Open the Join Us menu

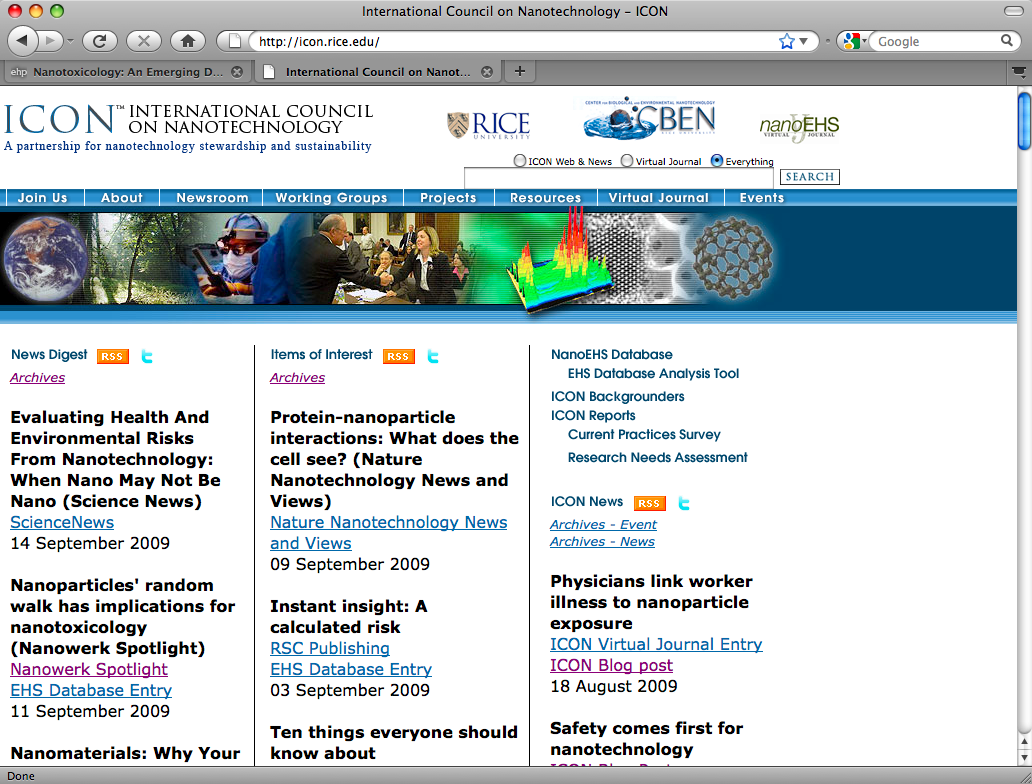coord(43,197)
